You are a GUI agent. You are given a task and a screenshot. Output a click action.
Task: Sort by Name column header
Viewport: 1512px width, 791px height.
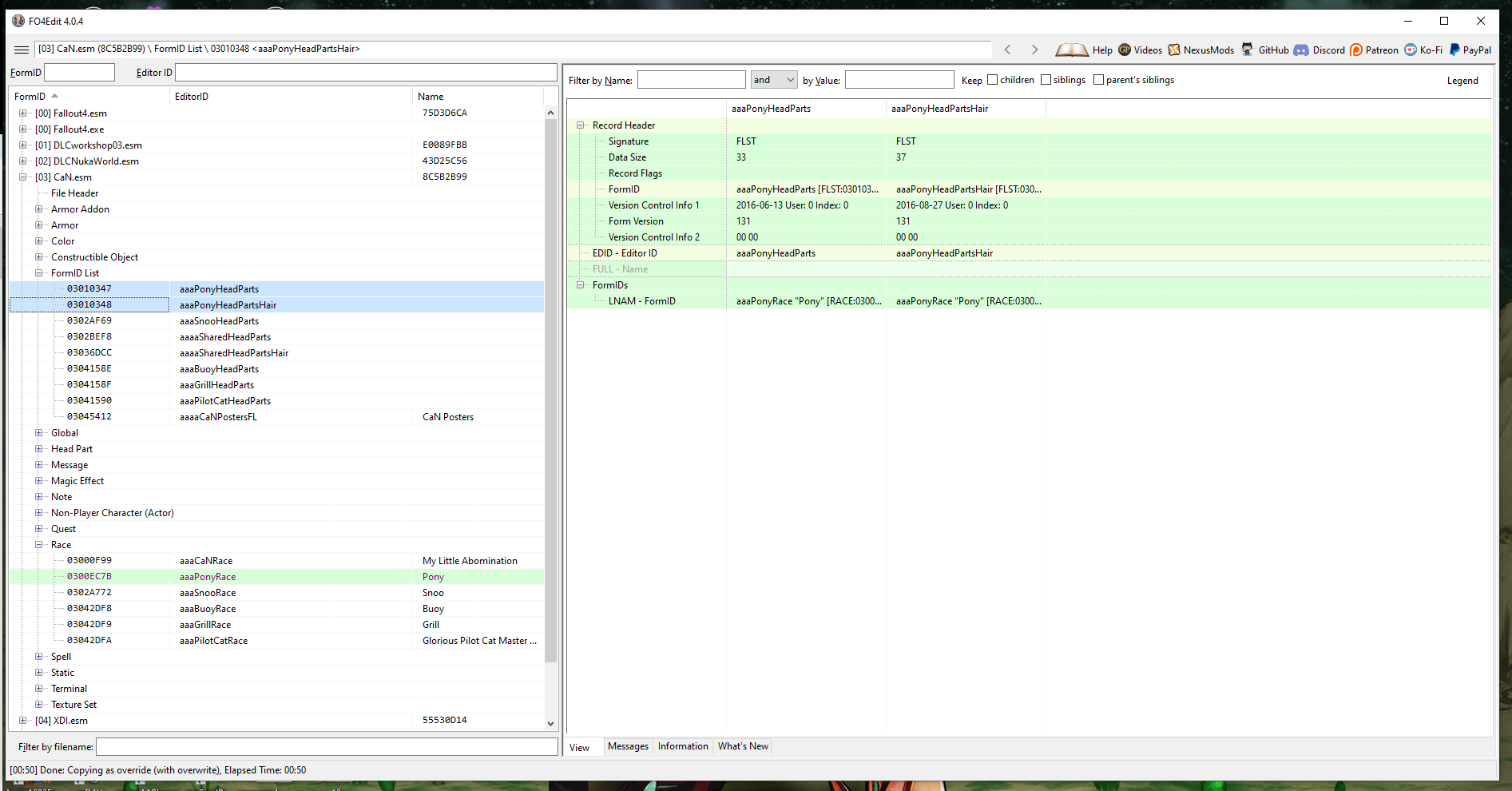[478, 97]
